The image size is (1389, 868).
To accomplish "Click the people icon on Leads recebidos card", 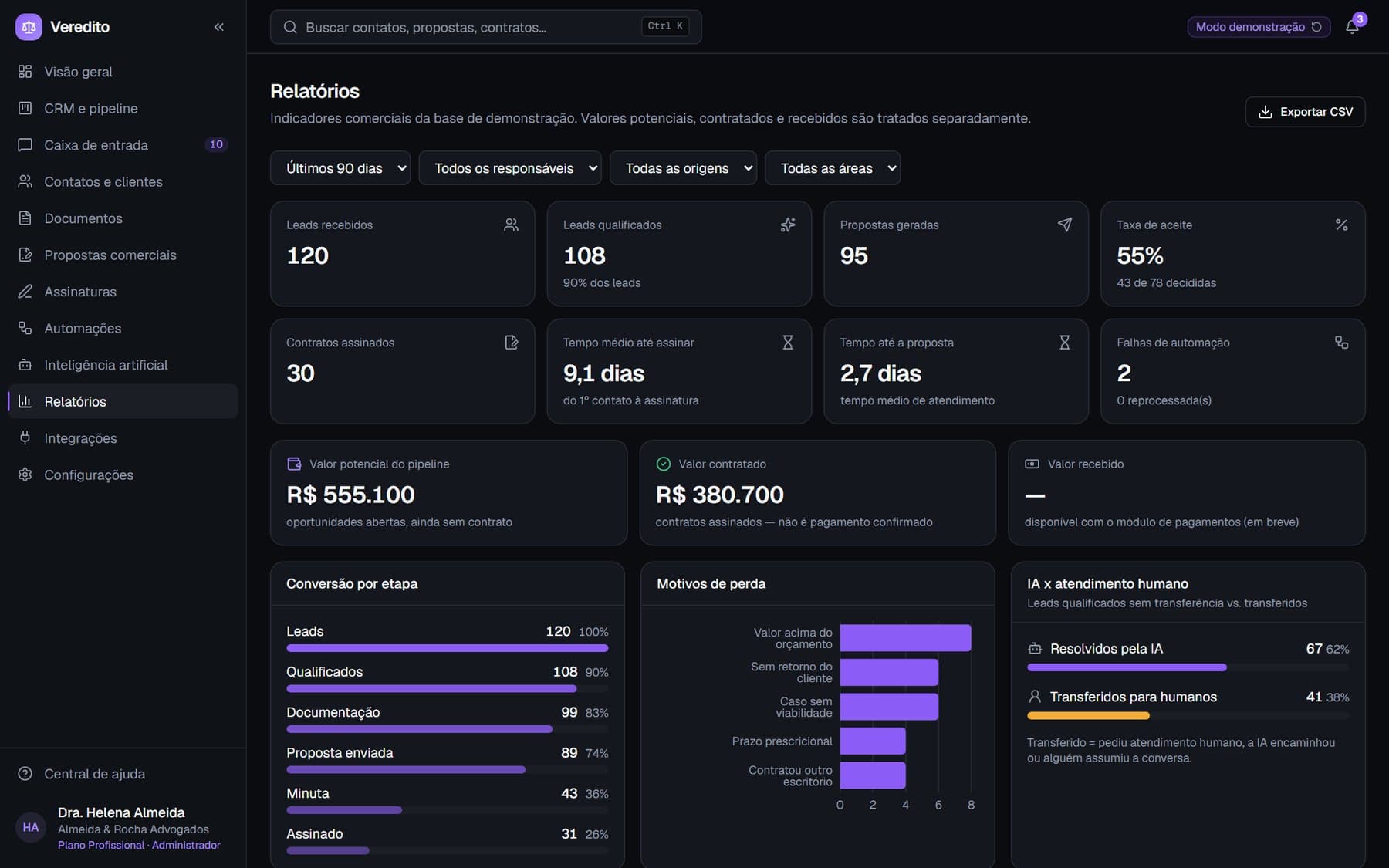I will (x=511, y=225).
